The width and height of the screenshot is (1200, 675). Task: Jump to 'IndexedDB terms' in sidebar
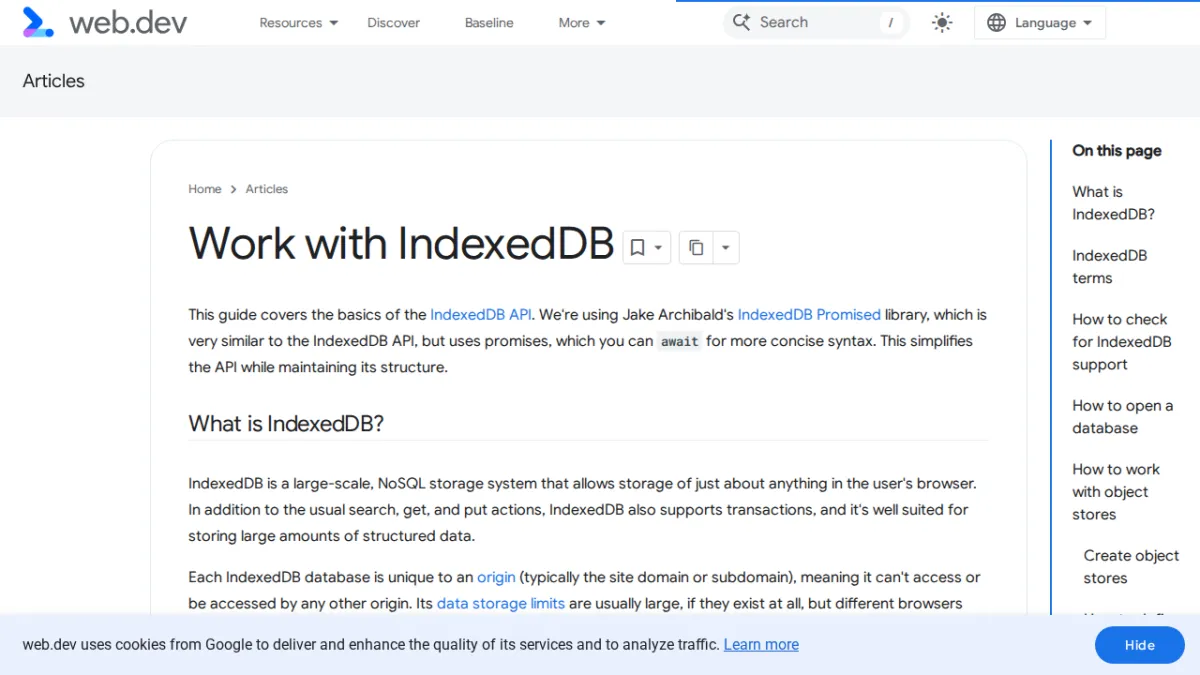coord(1110,267)
